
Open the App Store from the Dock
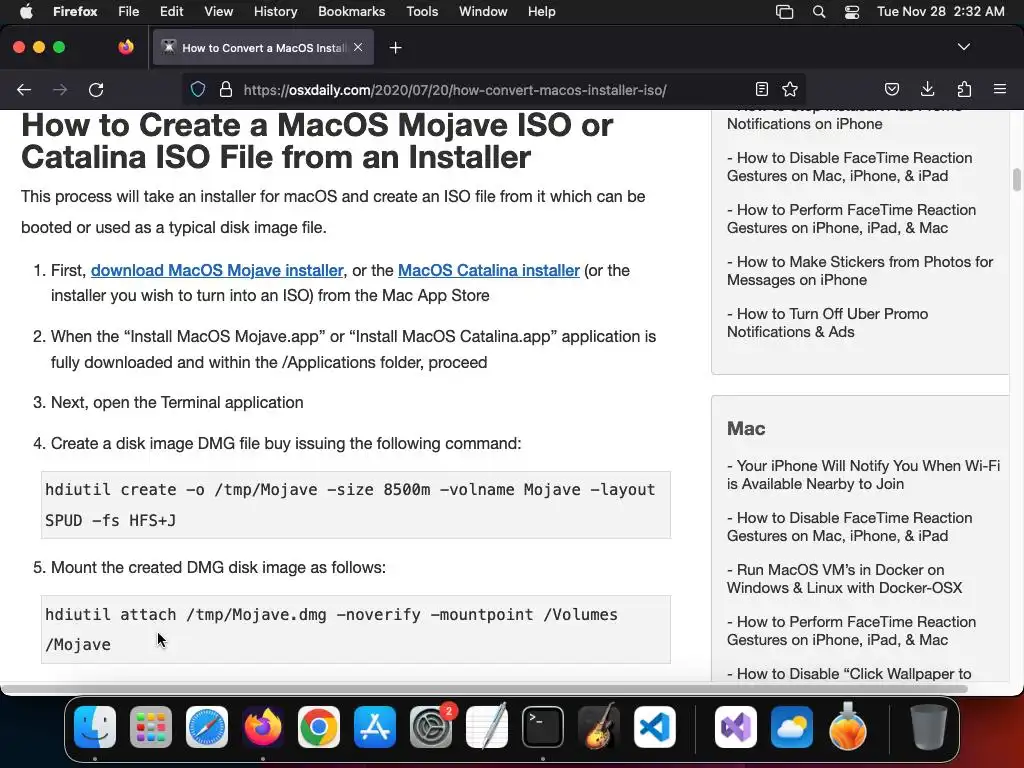coord(375,727)
